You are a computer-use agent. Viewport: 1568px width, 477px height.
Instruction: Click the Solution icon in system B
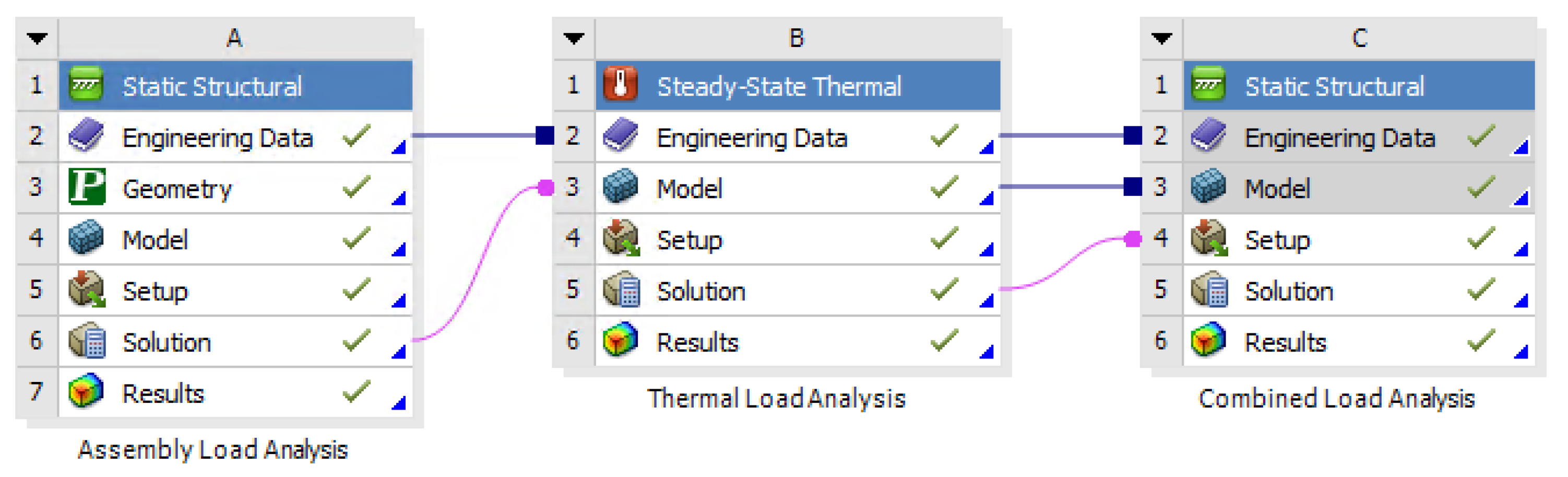620,290
